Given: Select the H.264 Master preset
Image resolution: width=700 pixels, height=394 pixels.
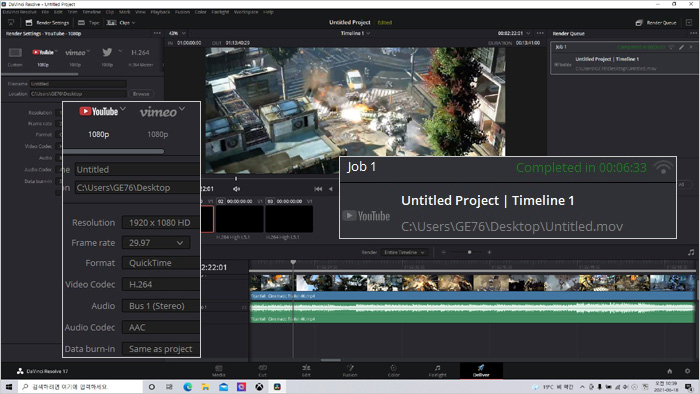Looking at the screenshot, I should (x=140, y=53).
